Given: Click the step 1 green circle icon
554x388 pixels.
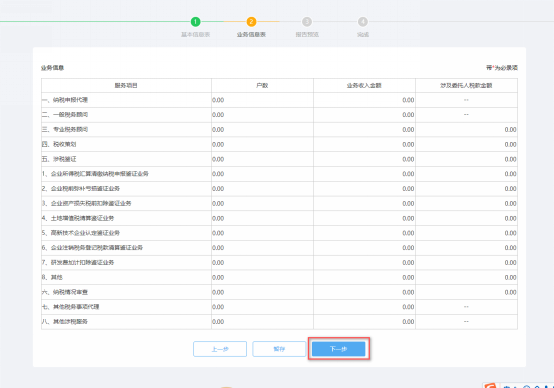Looking at the screenshot, I should pos(195,22).
